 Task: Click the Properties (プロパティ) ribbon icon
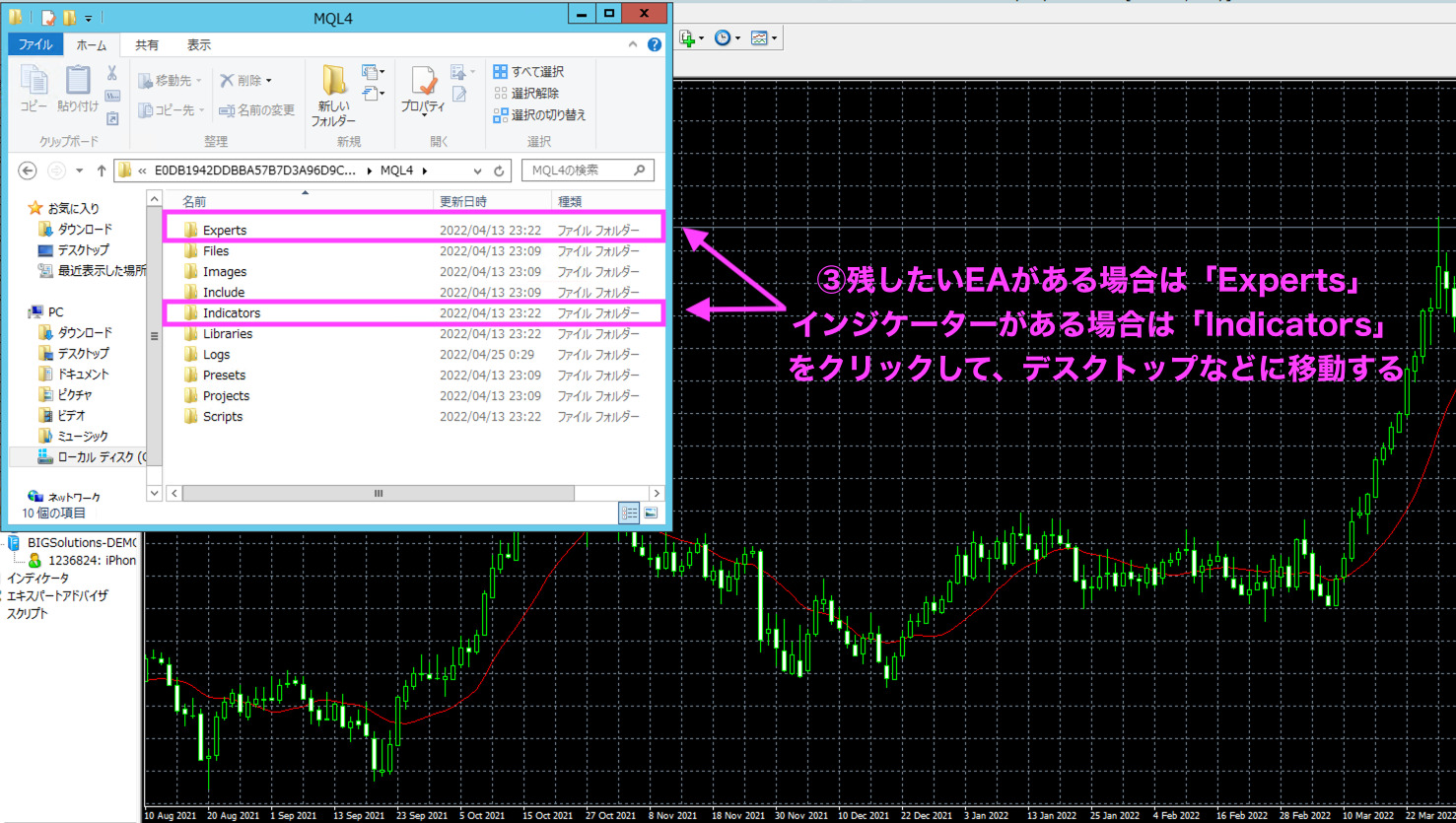423,92
